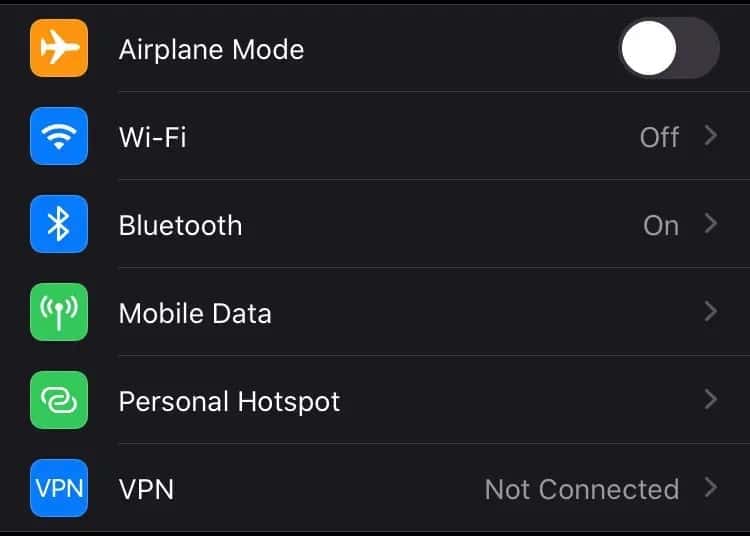Open Personal Hotspot using its chevron
The image size is (750, 536).
click(x=711, y=400)
